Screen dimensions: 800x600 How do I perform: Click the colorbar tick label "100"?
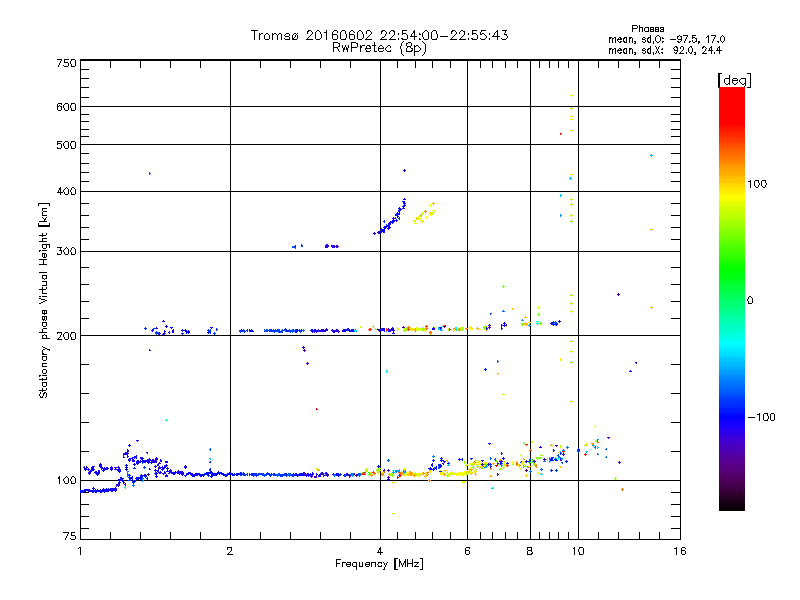pos(757,184)
